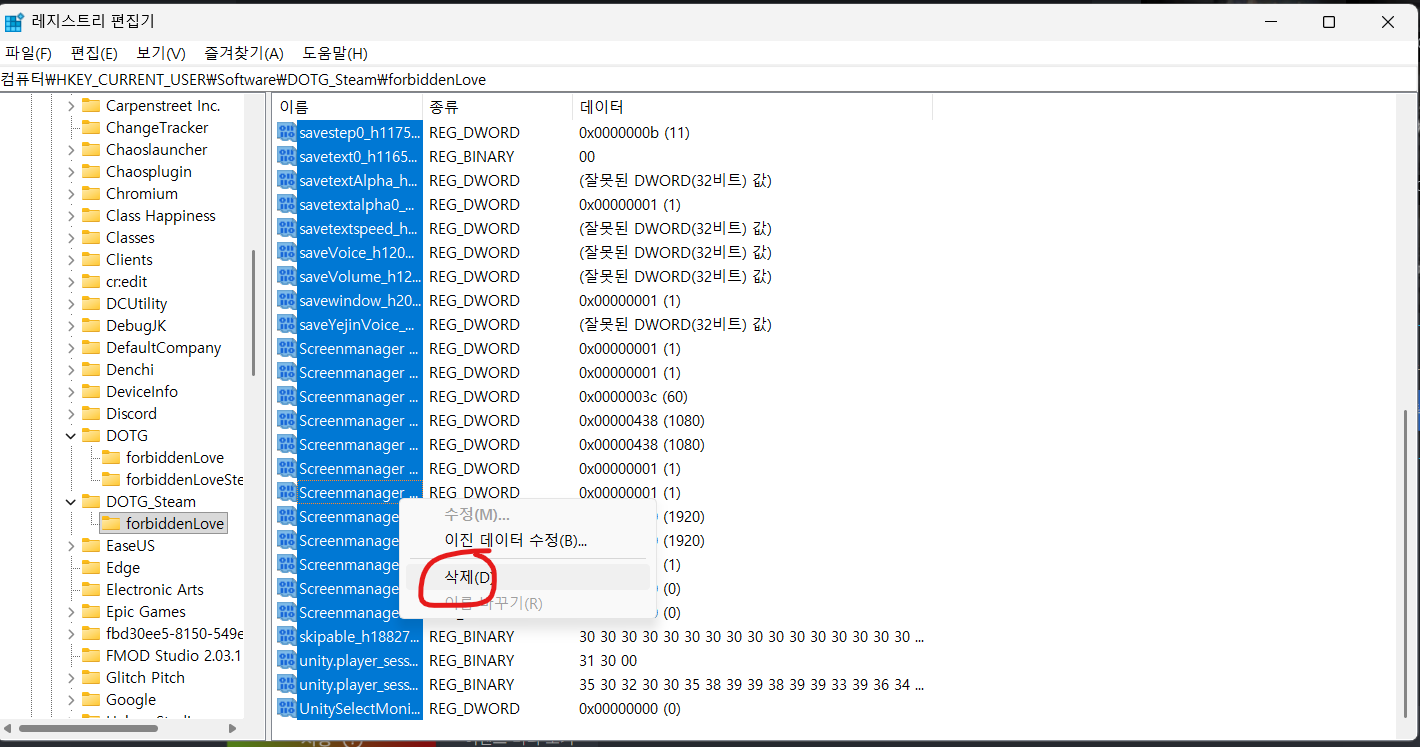Image resolution: width=1420 pixels, height=747 pixels.
Task: Click the savestep0 DWORD value icon
Action: [287, 132]
